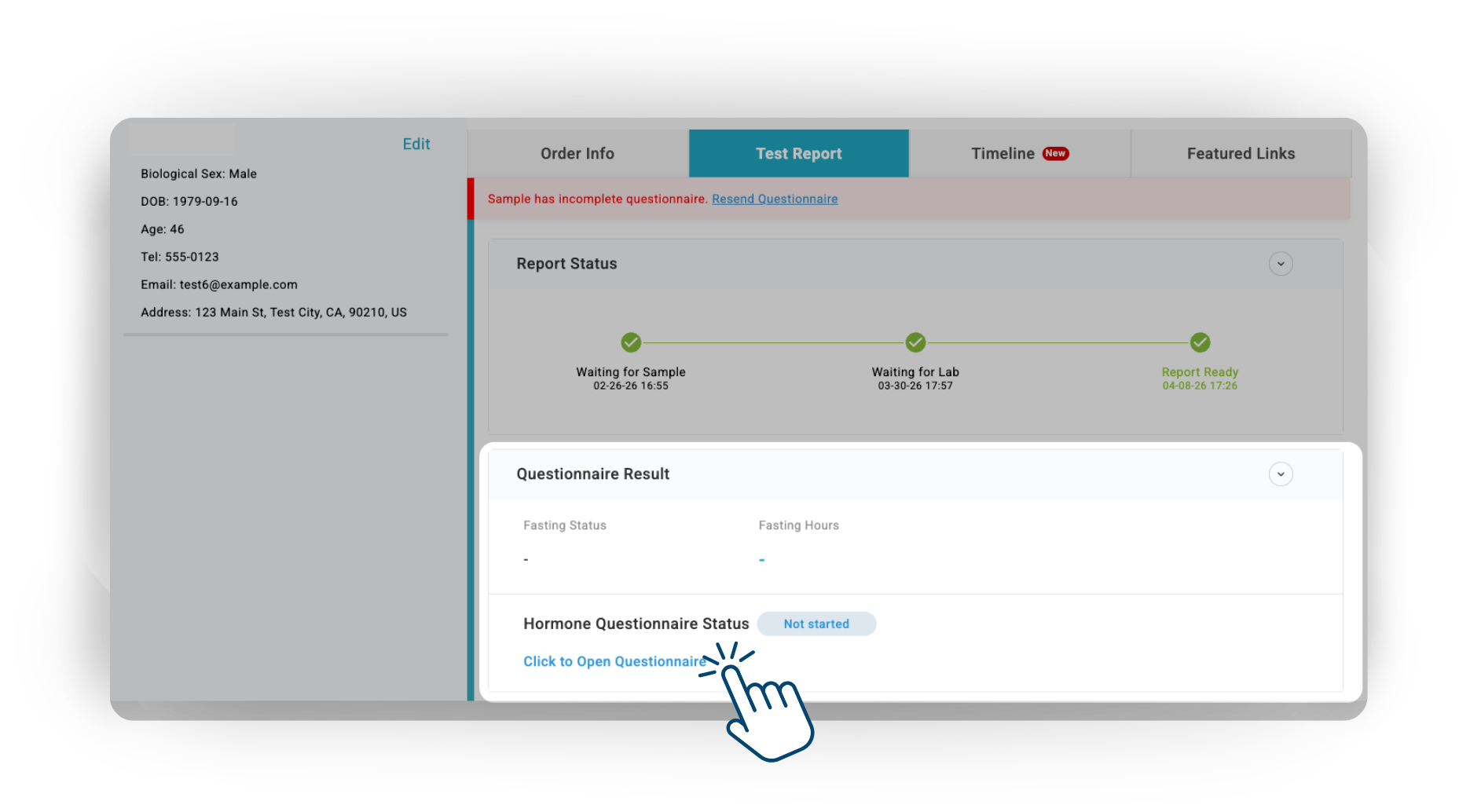
Task: Click the Waiting for Sample checkmark icon
Action: coord(631,342)
